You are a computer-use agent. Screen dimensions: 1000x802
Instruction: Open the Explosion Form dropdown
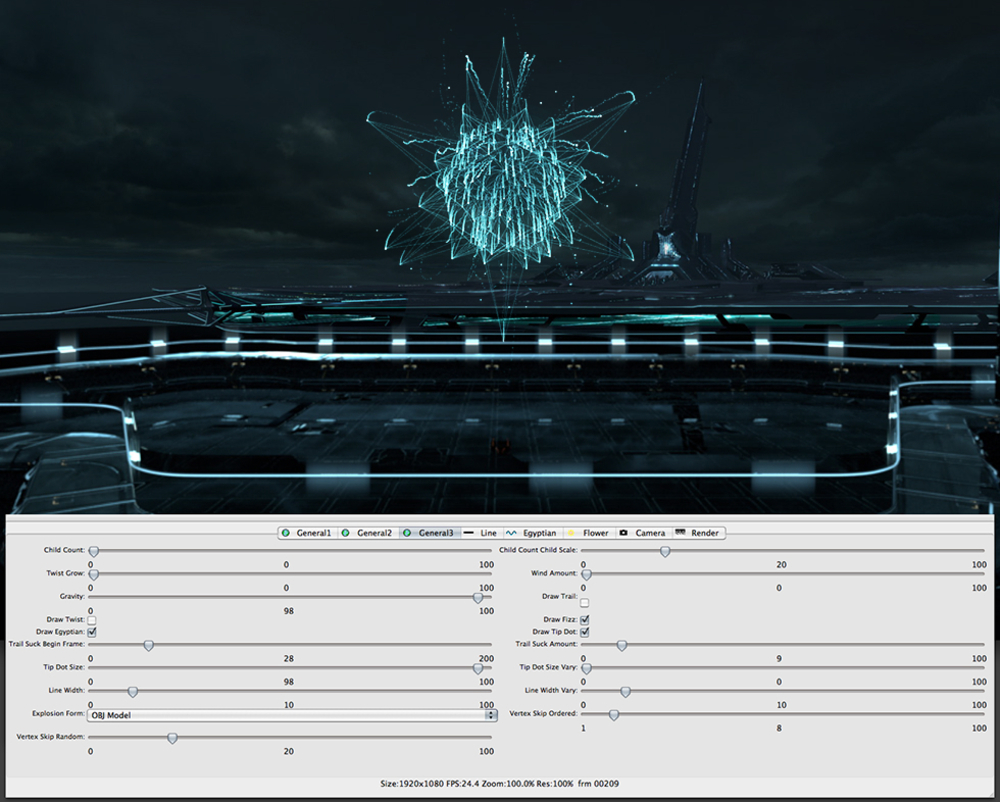[x=292, y=715]
